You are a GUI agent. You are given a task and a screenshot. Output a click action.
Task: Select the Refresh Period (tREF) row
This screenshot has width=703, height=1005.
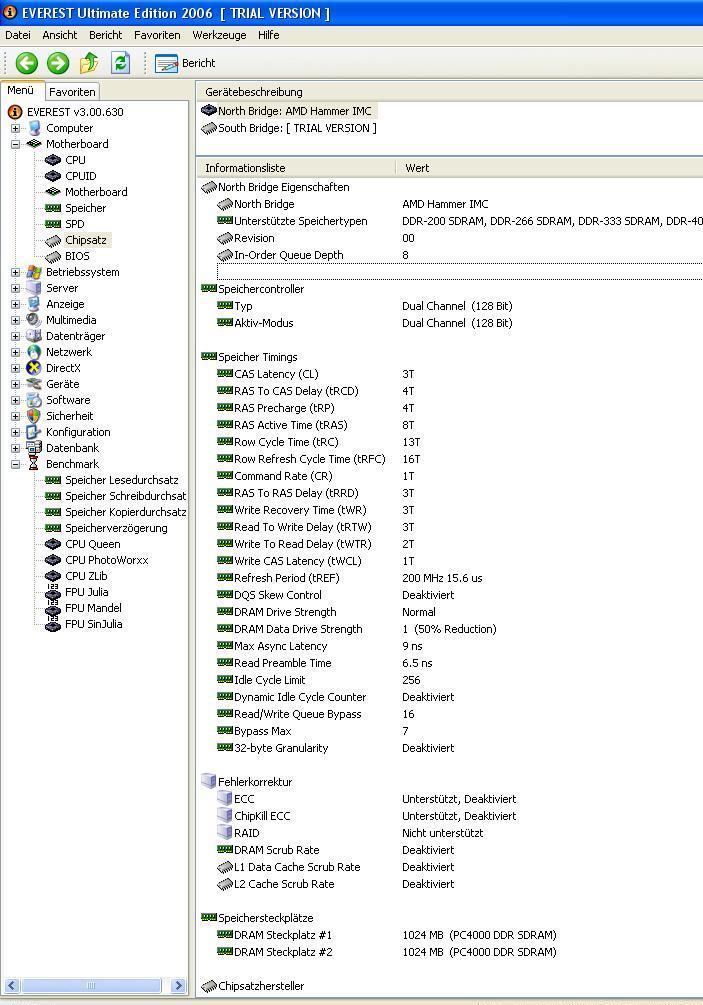click(x=451, y=578)
